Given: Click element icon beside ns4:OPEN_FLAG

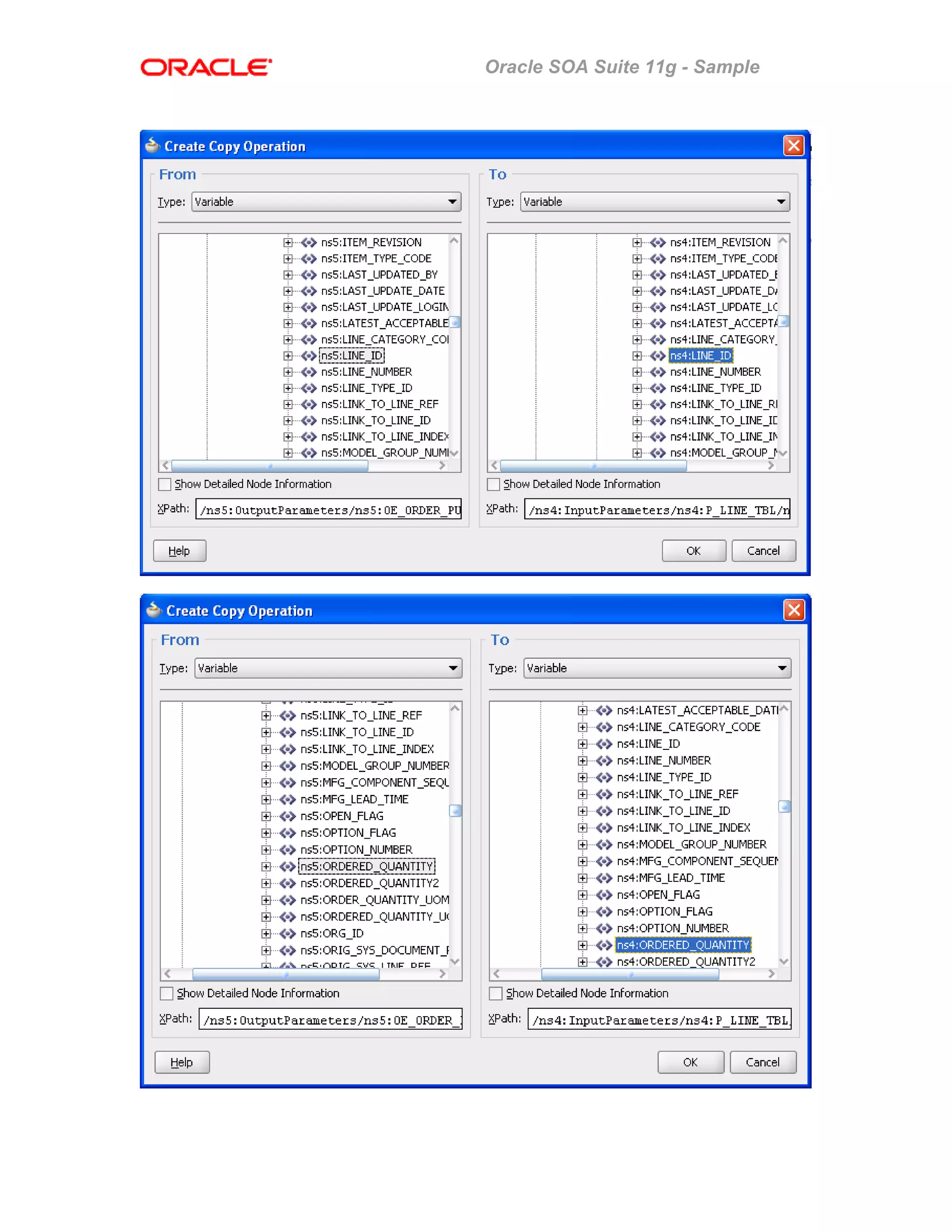Looking at the screenshot, I should coord(604,895).
